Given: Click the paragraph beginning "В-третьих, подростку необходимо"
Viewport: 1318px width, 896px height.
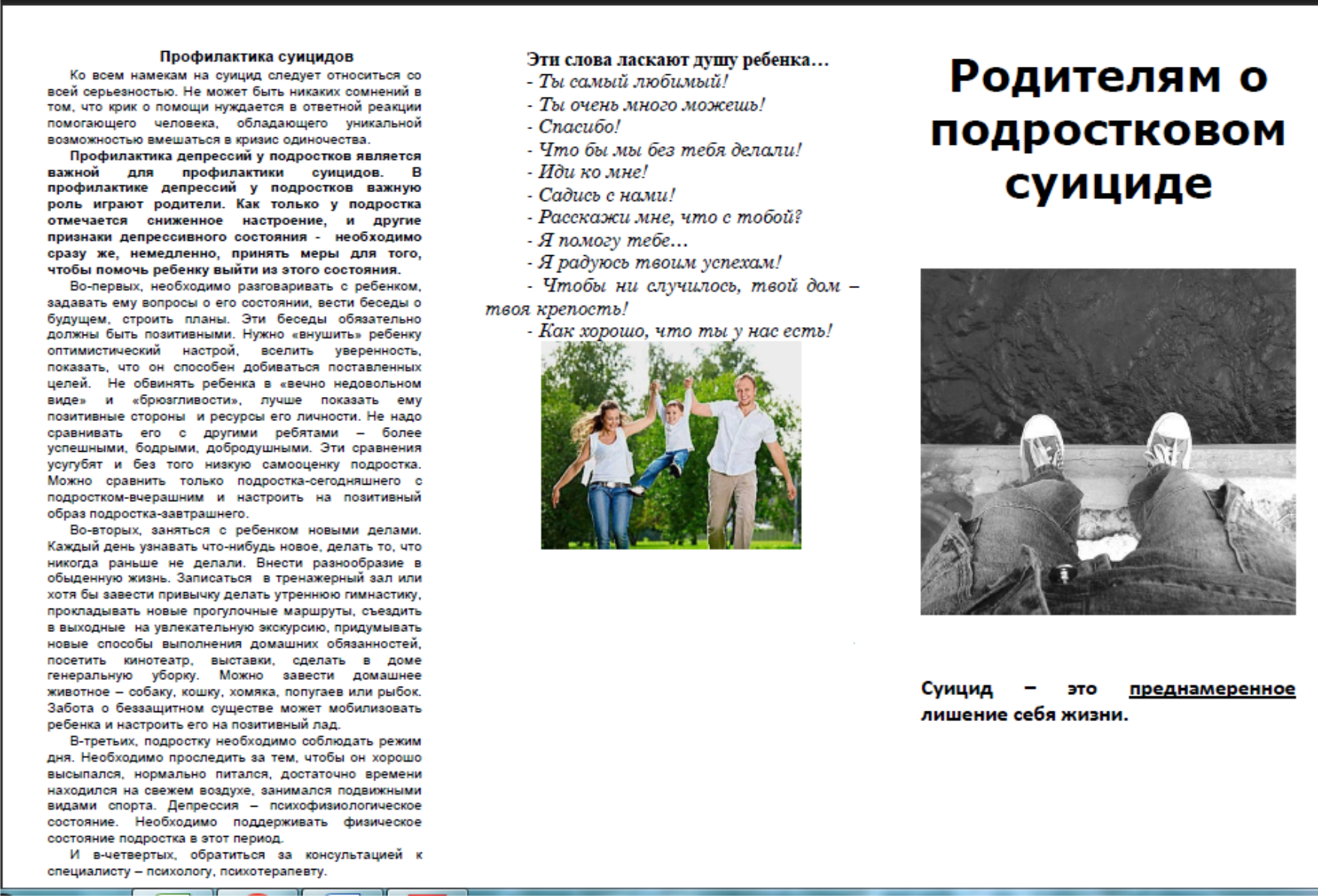Looking at the screenshot, I should coord(234,789).
